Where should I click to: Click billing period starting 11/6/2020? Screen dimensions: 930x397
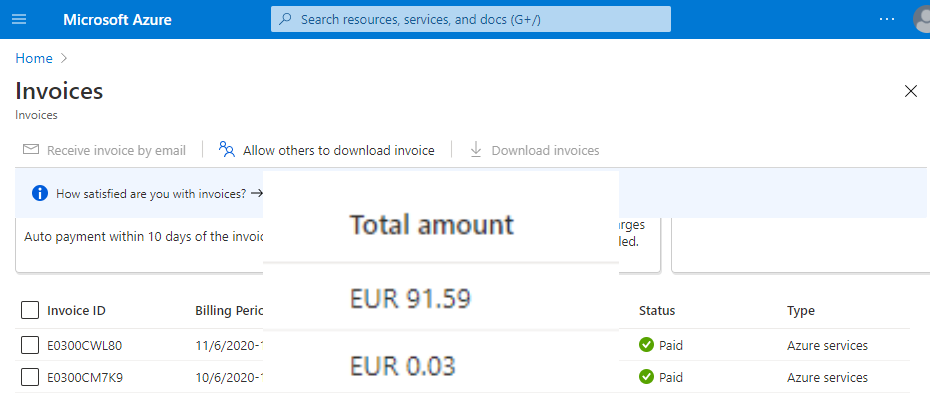coord(229,345)
